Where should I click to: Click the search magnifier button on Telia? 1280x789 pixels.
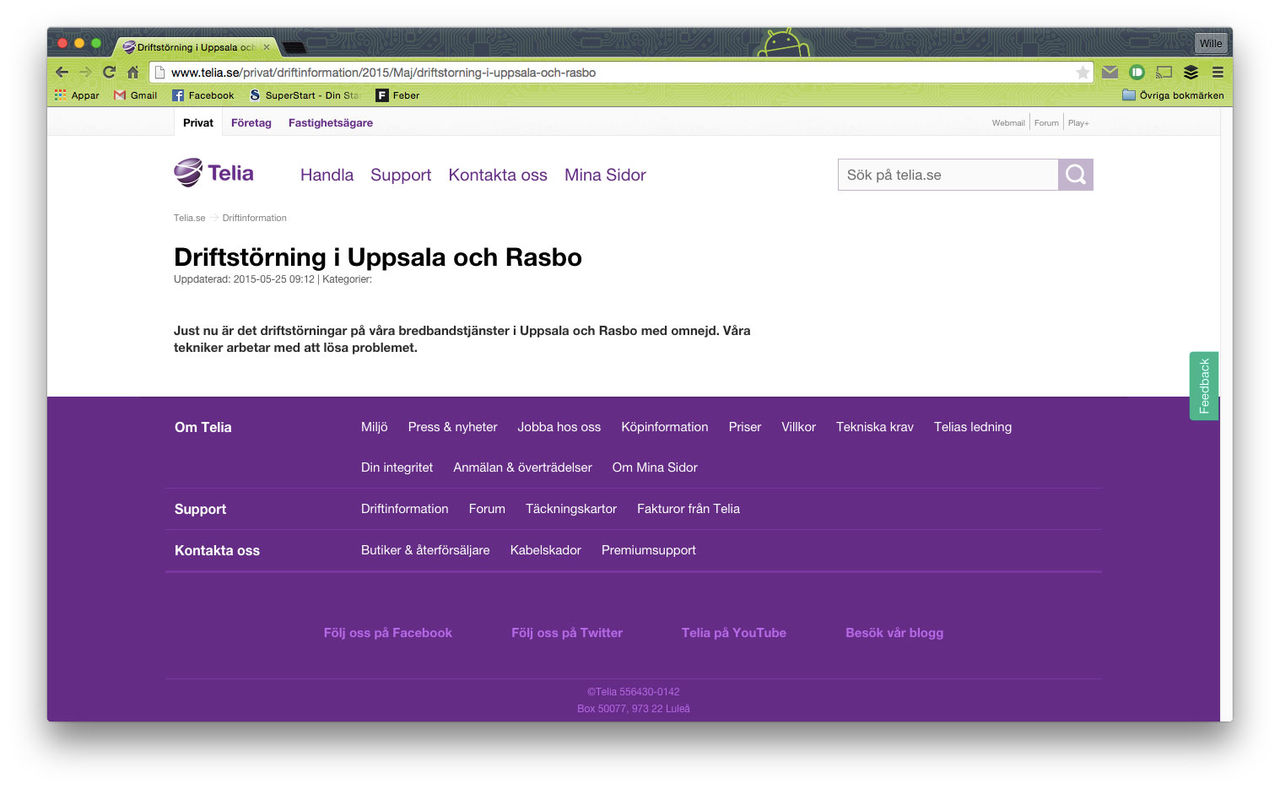pyautogui.click(x=1076, y=174)
